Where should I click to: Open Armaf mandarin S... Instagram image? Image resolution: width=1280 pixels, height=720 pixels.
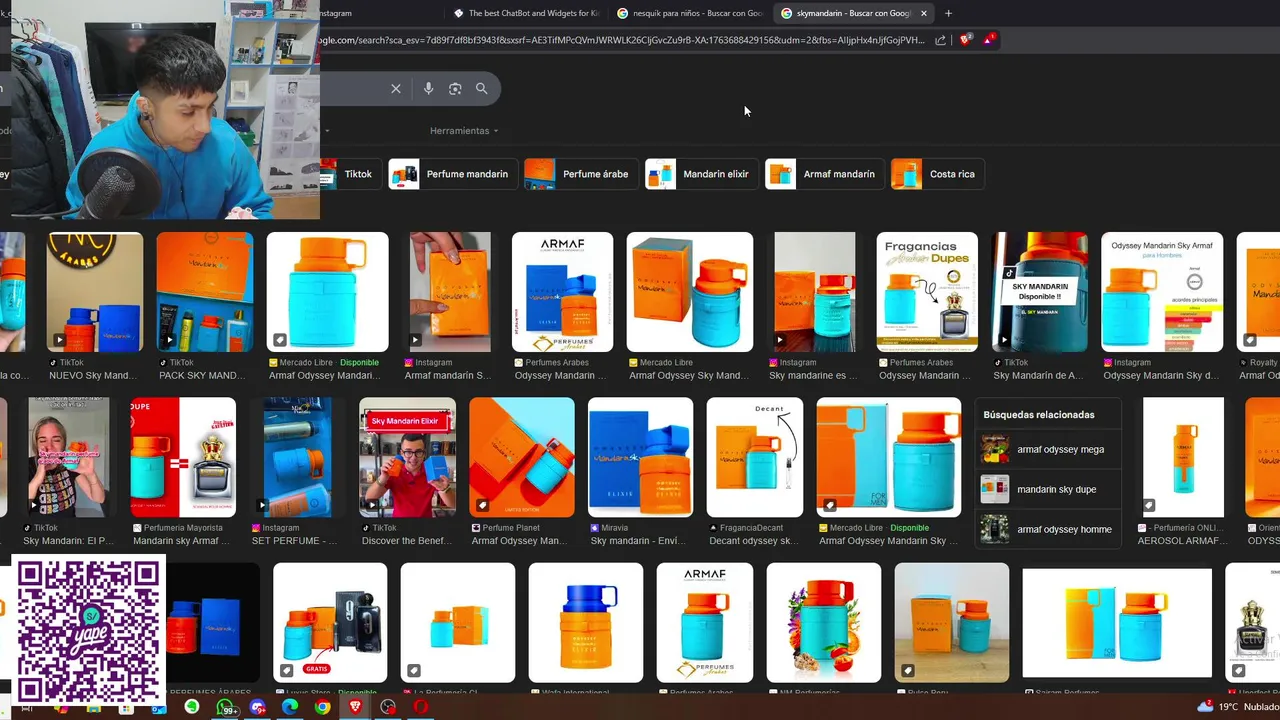450,292
